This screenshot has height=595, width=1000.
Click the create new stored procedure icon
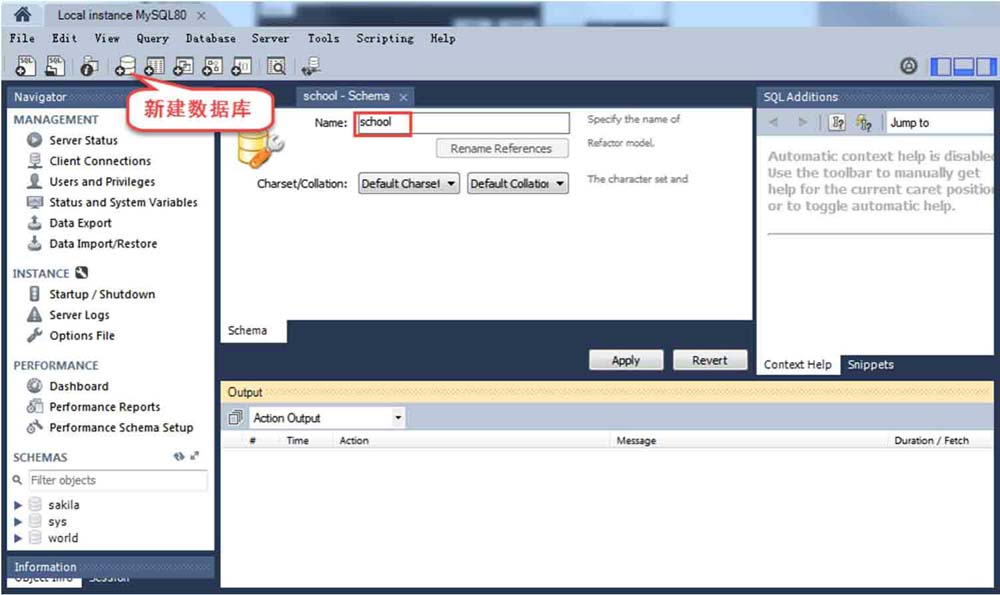pos(212,66)
